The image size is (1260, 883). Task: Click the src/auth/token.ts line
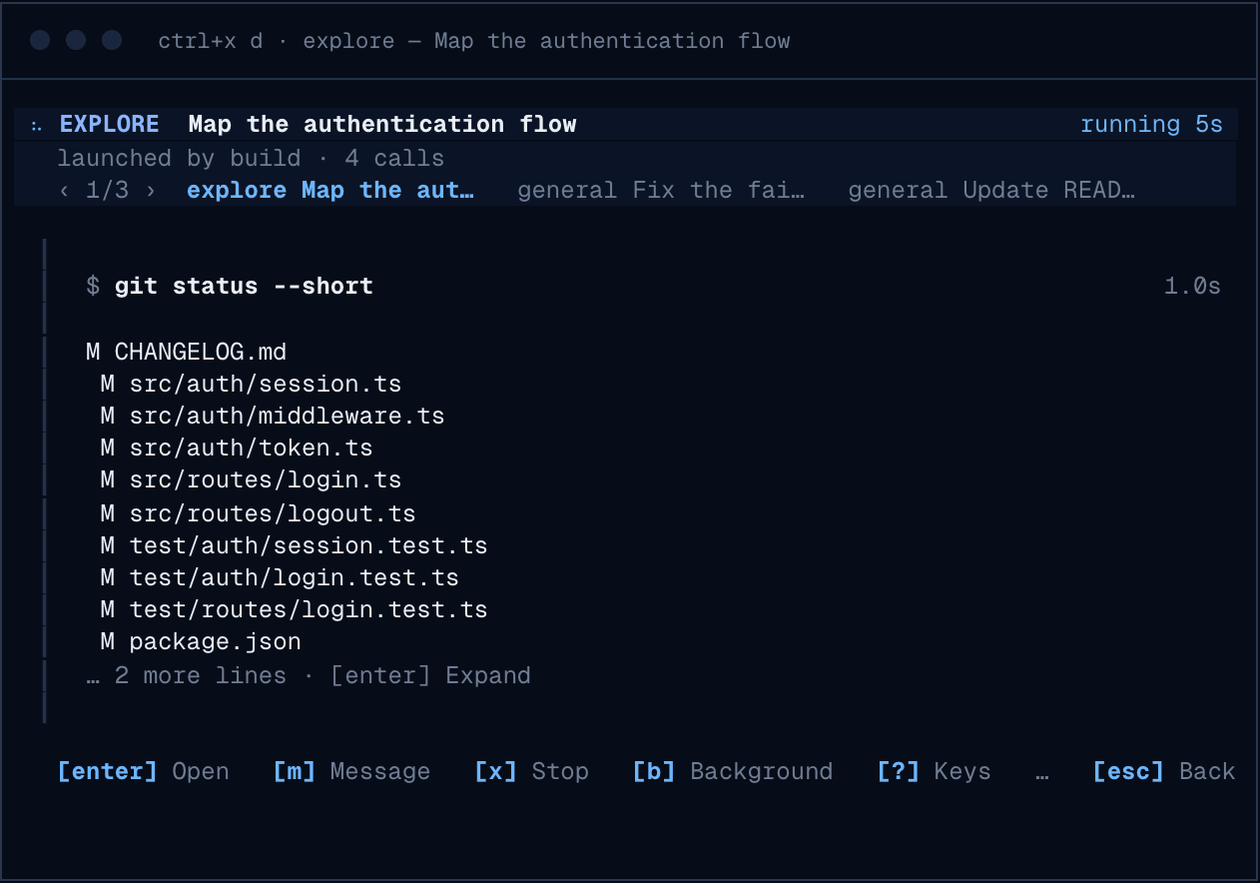tap(236, 448)
